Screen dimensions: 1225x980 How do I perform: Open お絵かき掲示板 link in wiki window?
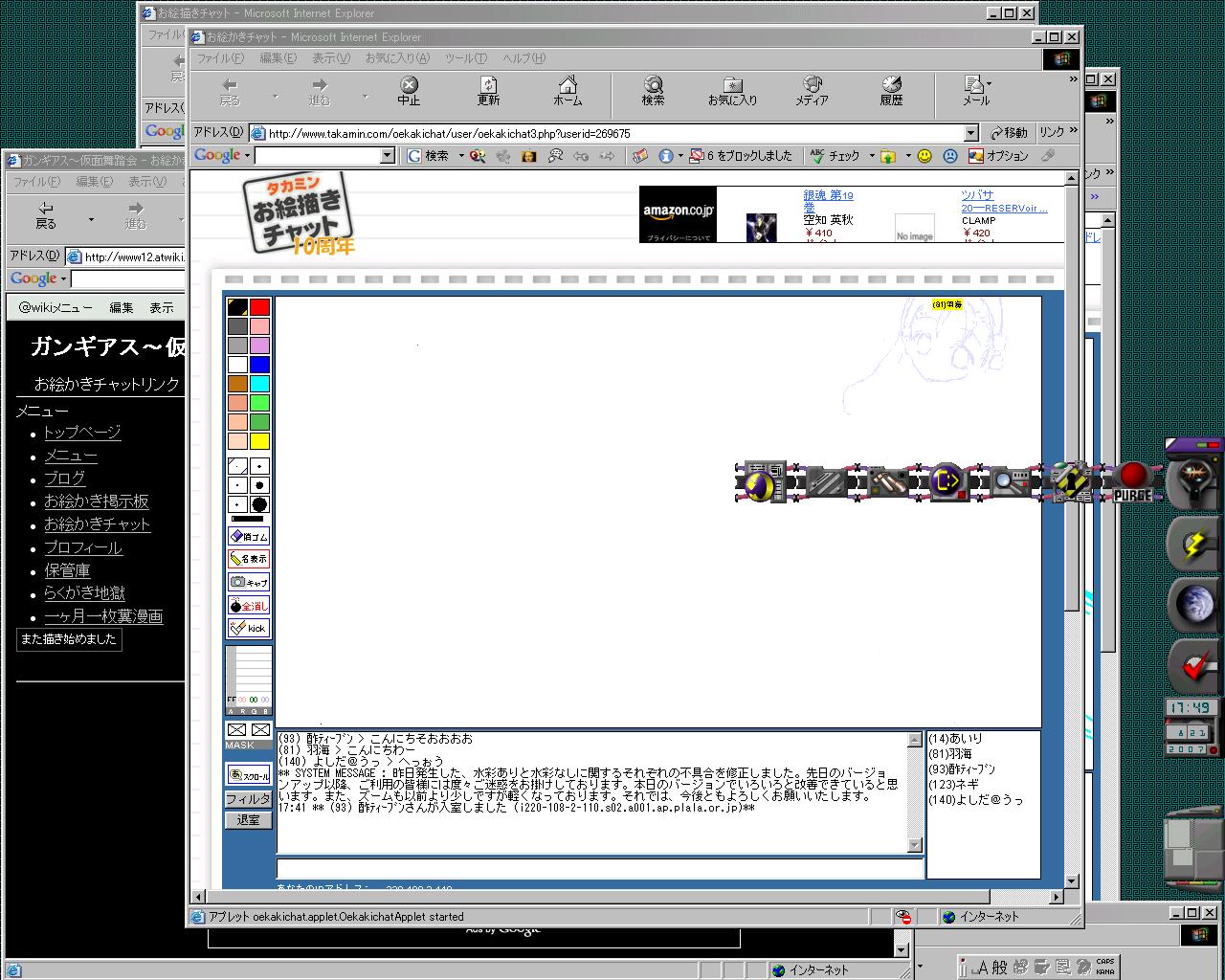[x=97, y=501]
